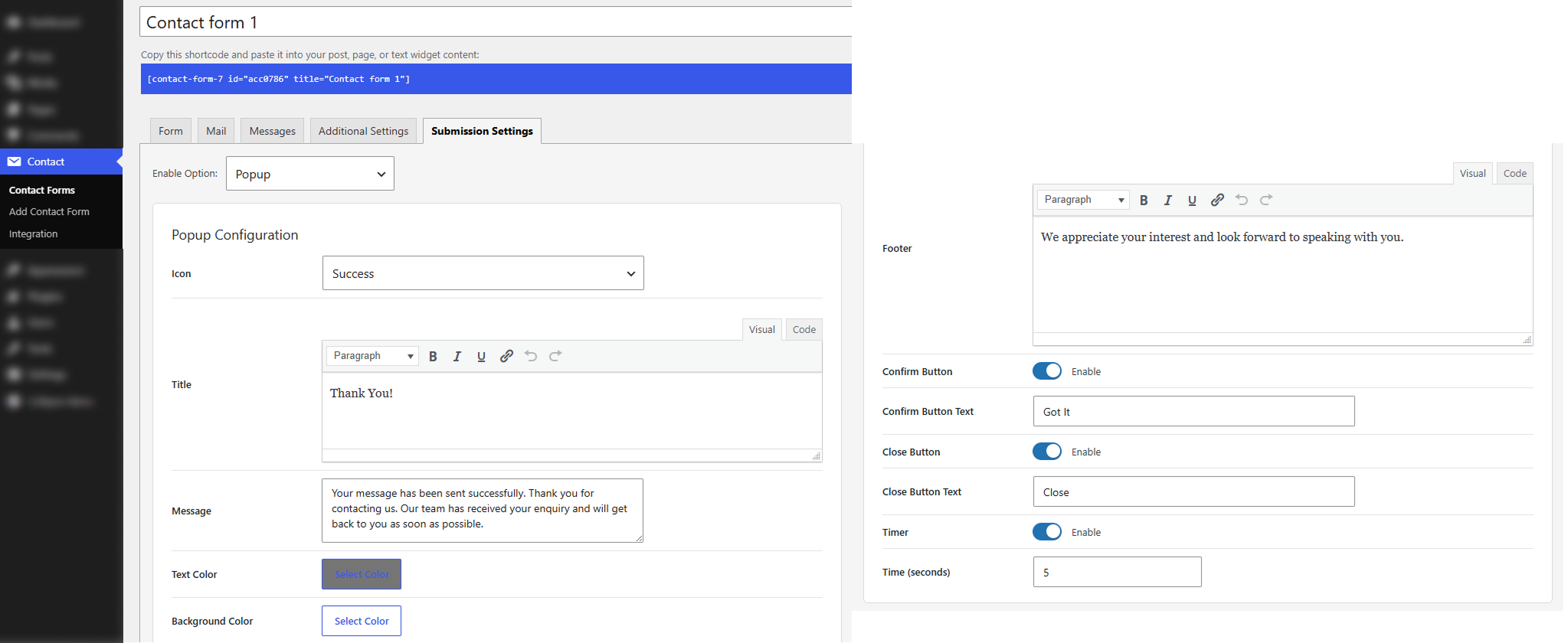This screenshot has width=1568, height=643.
Task: Click the Contact form 1 title field
Action: click(x=496, y=22)
